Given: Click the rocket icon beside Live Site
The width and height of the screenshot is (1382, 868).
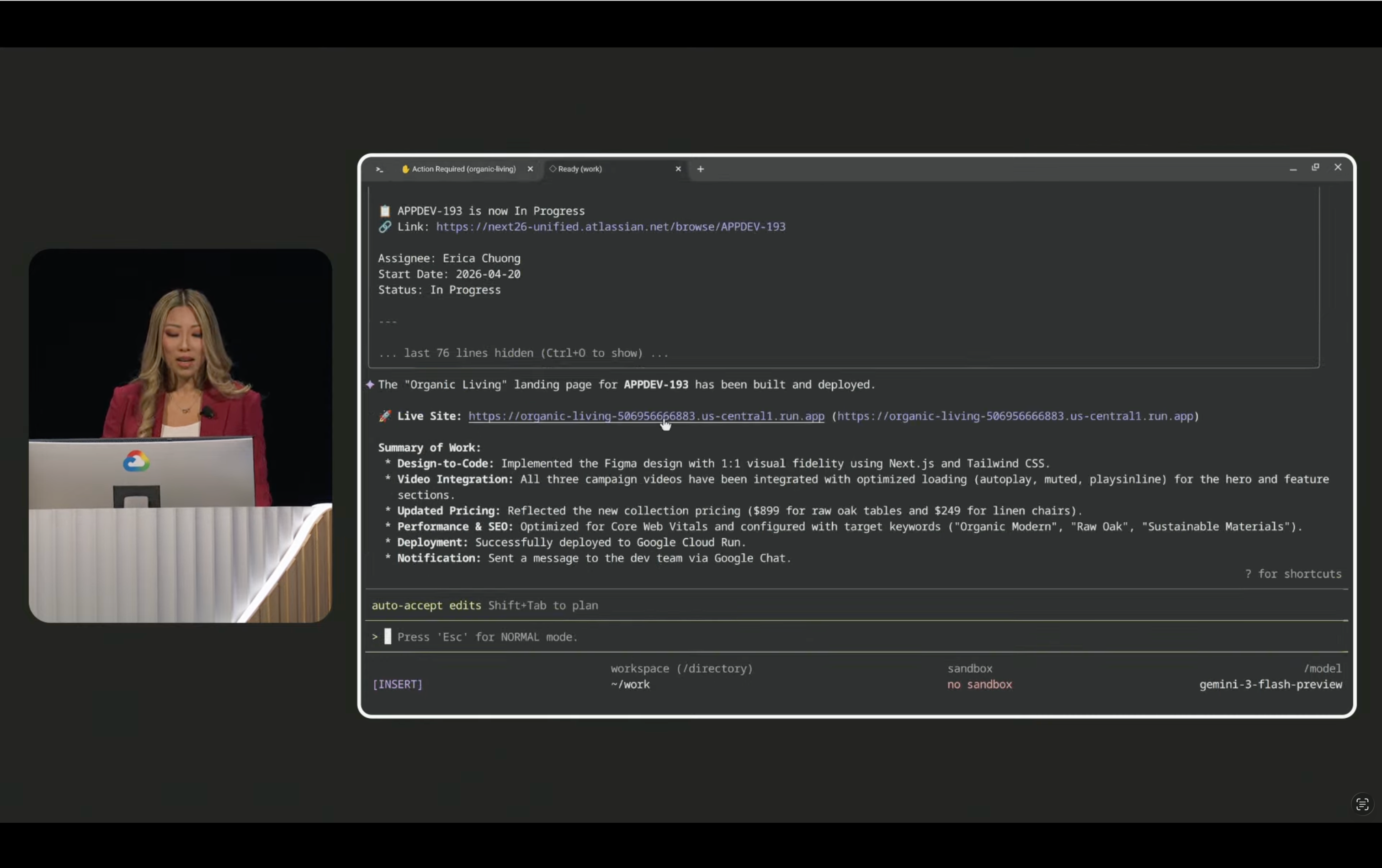Looking at the screenshot, I should coord(384,417).
